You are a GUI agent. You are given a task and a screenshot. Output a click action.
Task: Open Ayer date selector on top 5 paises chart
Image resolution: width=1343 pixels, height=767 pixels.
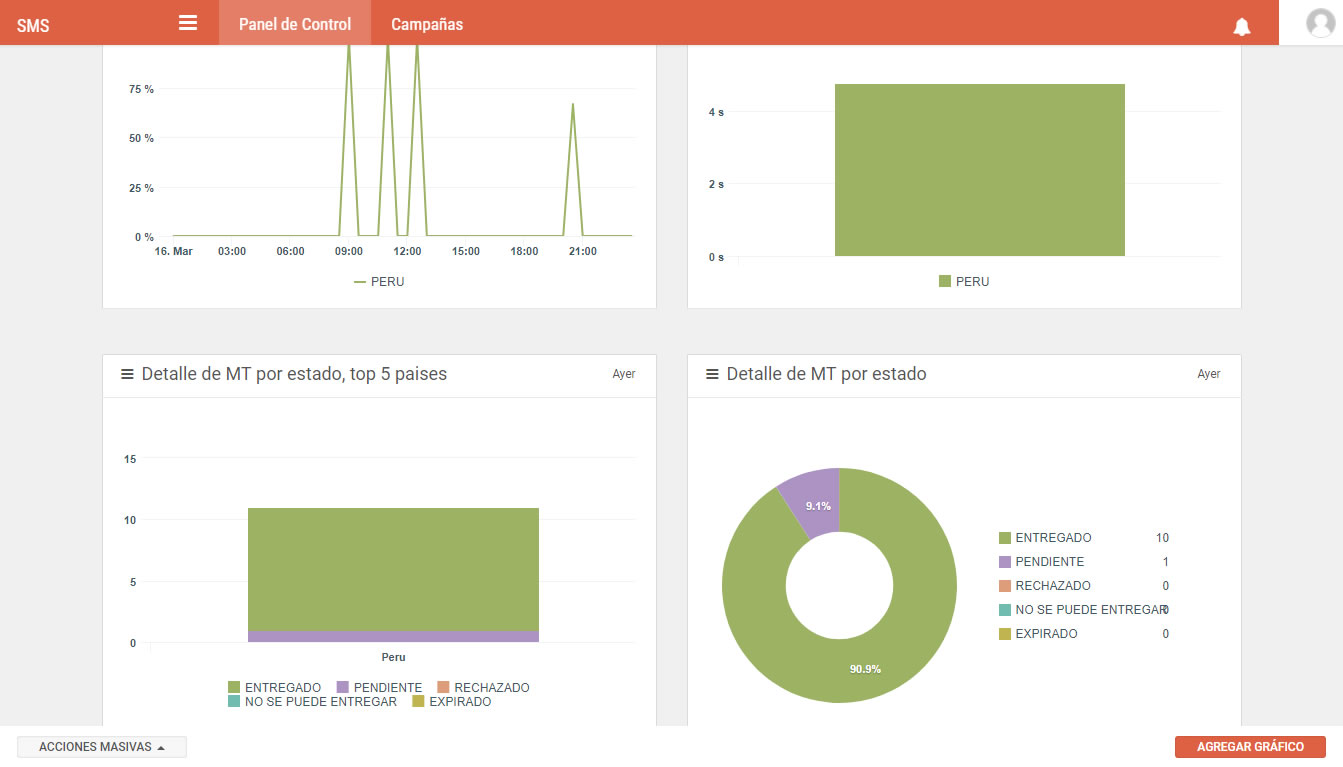[624, 374]
